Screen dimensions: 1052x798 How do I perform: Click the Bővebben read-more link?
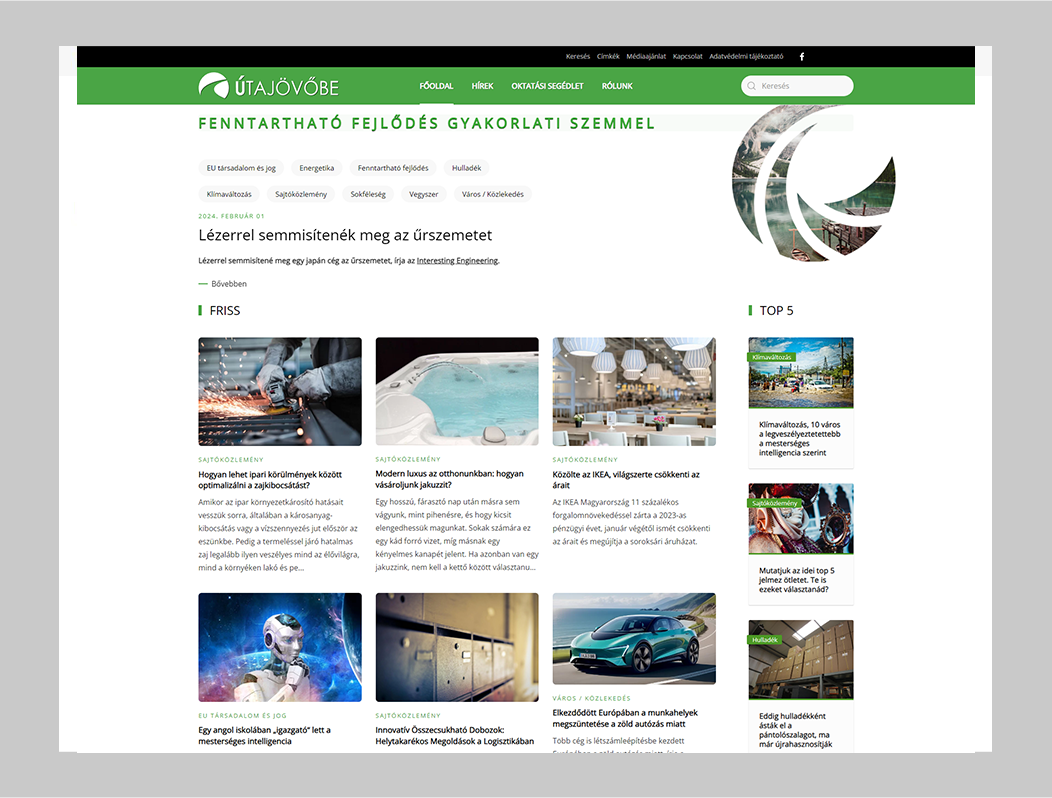tap(228, 284)
